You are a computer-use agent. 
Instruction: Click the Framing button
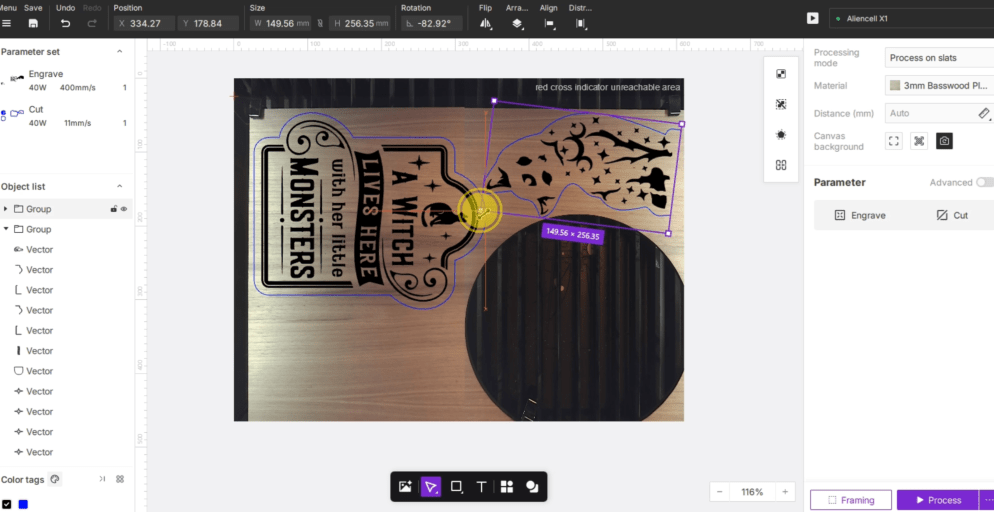[x=850, y=500]
